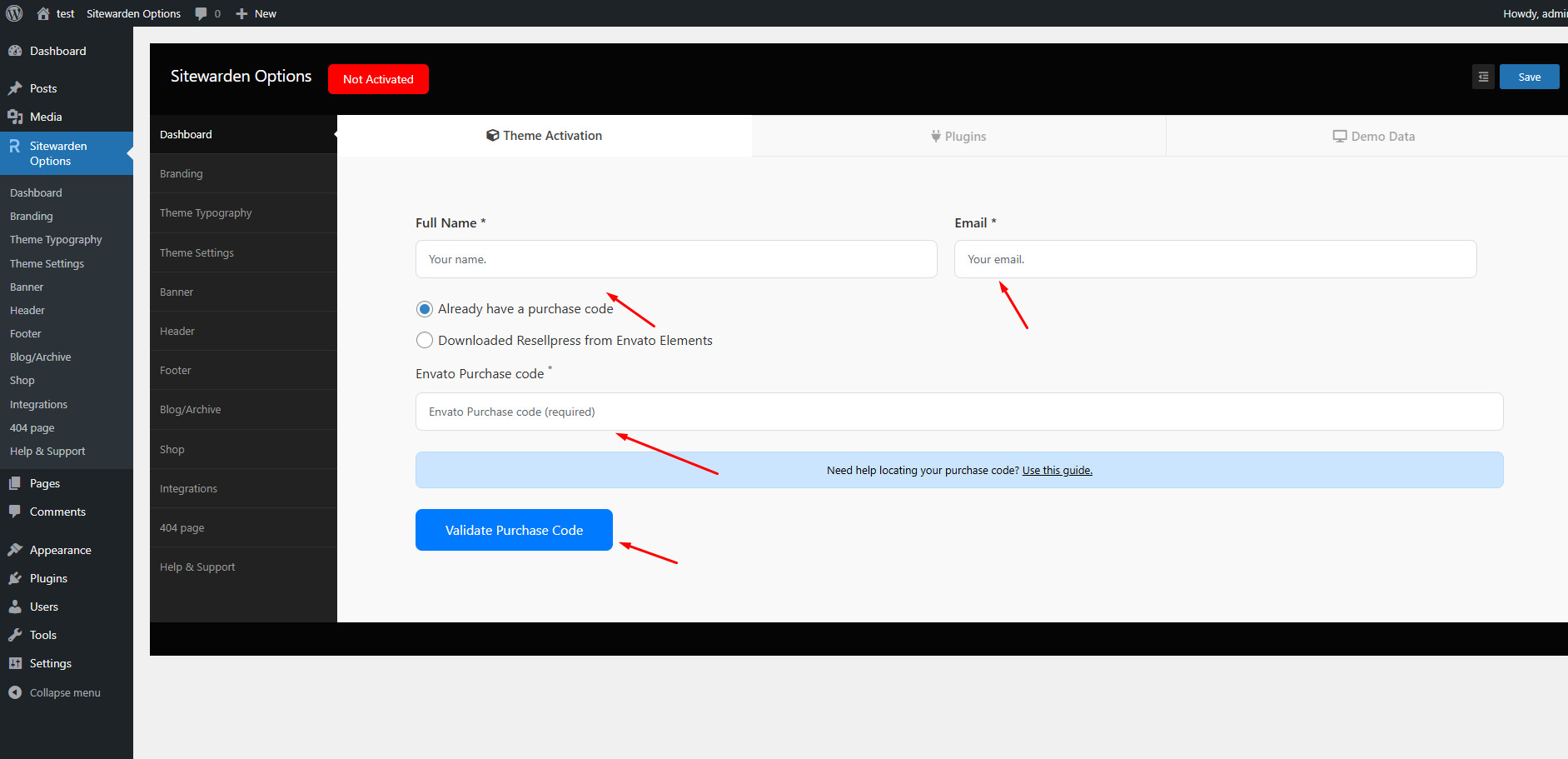Click the Sitewarden R logo icon
Screen dimensions: 1568x759
pos(15,147)
